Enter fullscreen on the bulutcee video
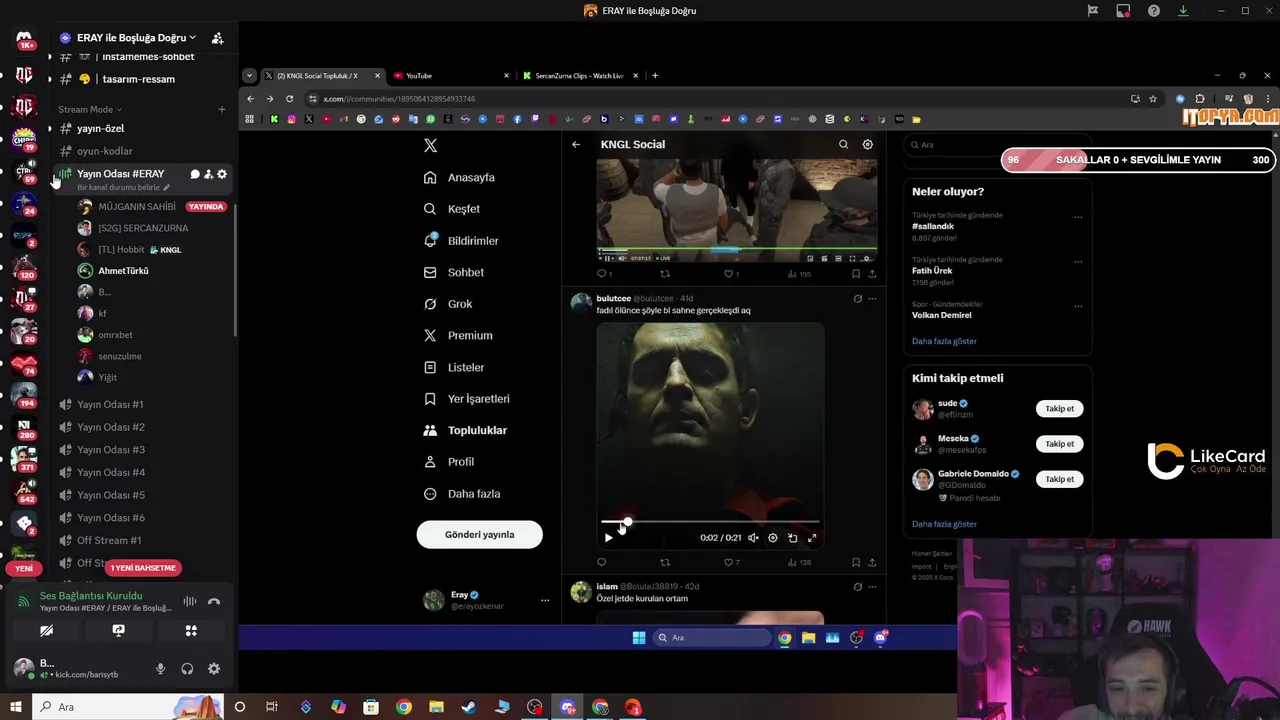Image resolution: width=1280 pixels, height=720 pixels. [812, 538]
